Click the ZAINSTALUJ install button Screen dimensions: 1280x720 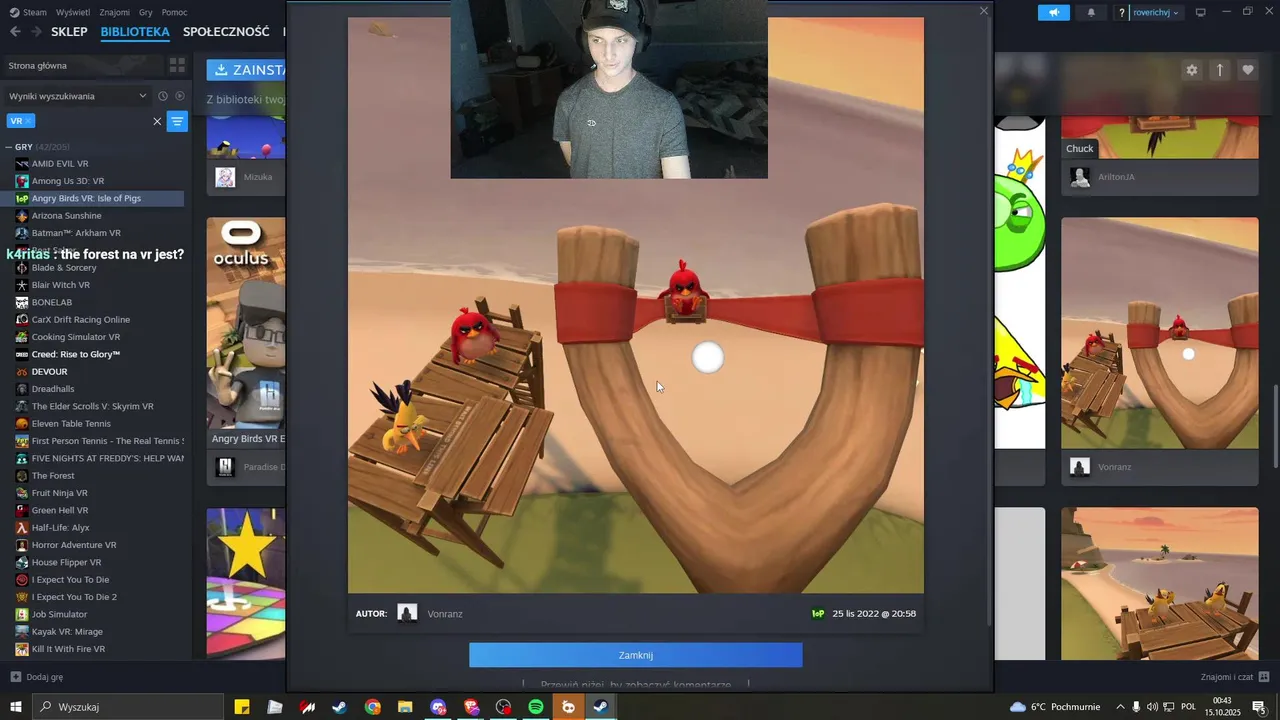click(246, 70)
